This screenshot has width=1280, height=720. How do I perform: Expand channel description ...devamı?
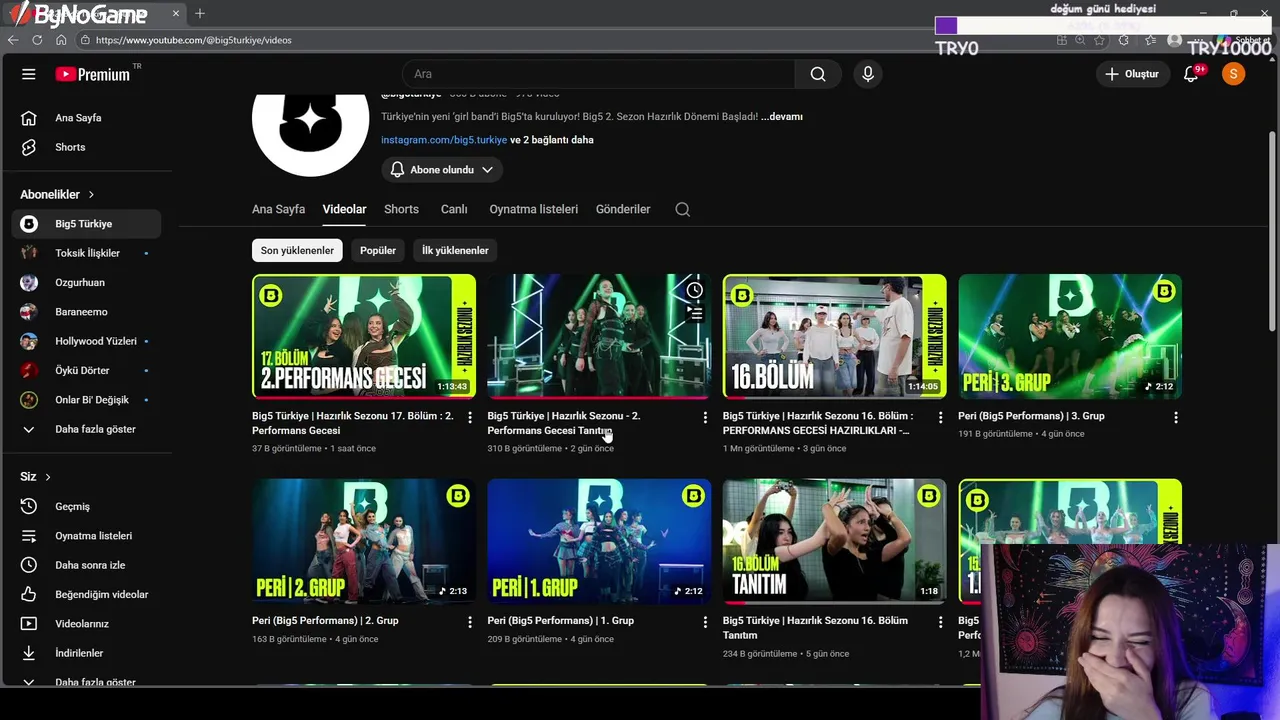click(782, 117)
